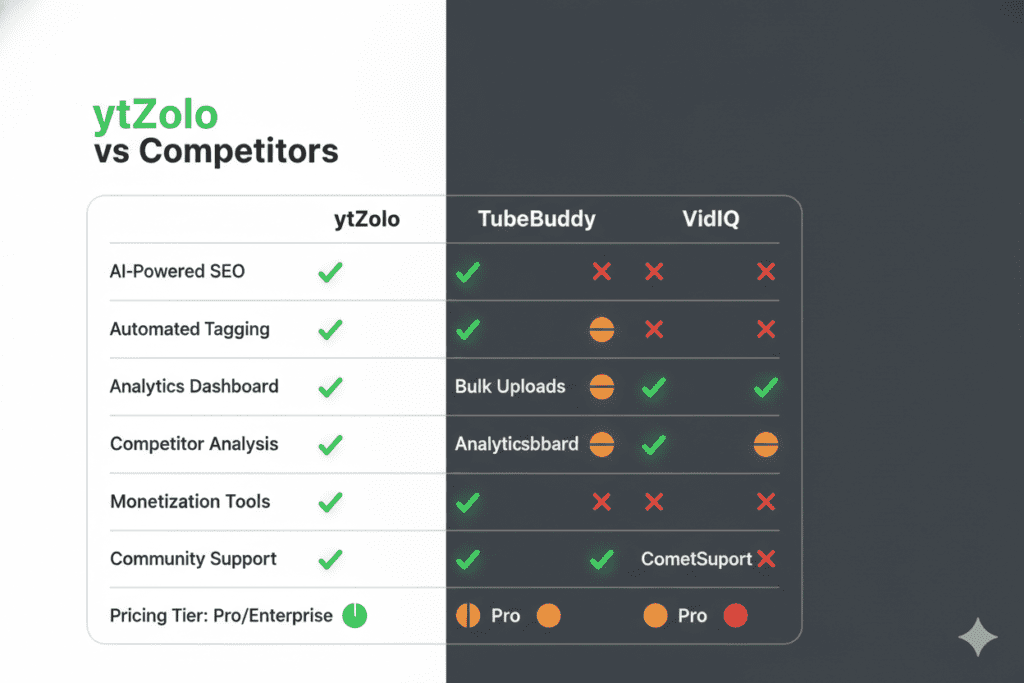This screenshot has width=1024, height=683.
Task: Click the CometSuport label
Action: [696, 559]
